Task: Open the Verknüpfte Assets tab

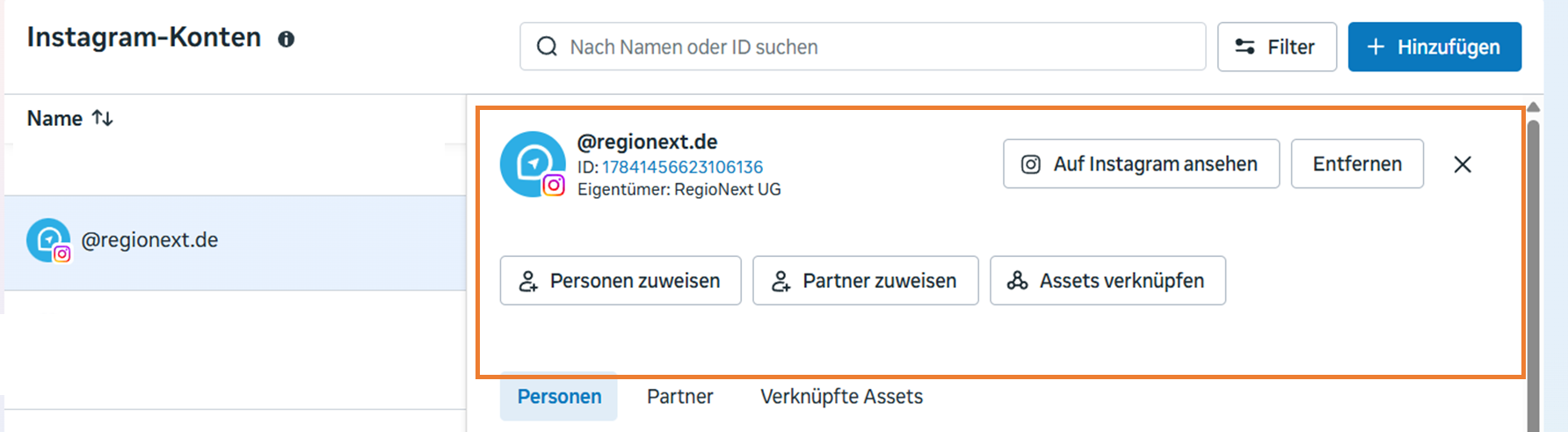Action: tap(841, 397)
